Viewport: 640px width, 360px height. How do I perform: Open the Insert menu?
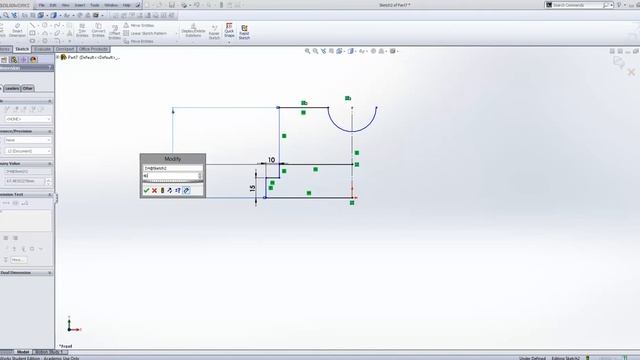pyautogui.click(x=80, y=5)
